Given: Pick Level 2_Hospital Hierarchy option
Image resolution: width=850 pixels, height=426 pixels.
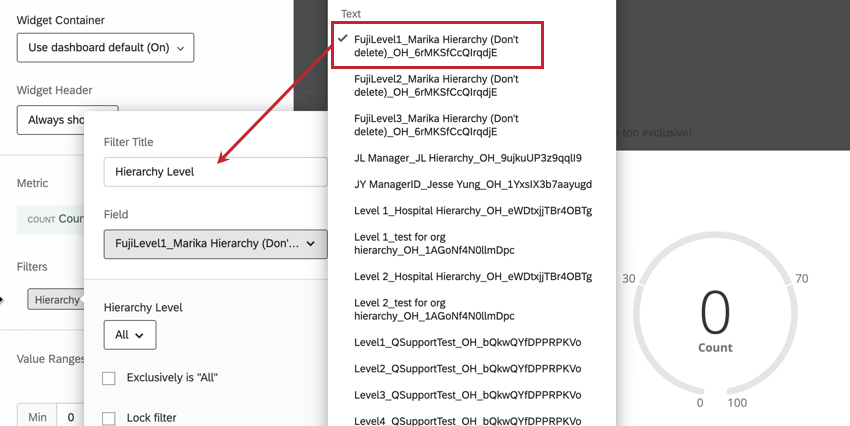Looking at the screenshot, I should pyautogui.click(x=472, y=276).
